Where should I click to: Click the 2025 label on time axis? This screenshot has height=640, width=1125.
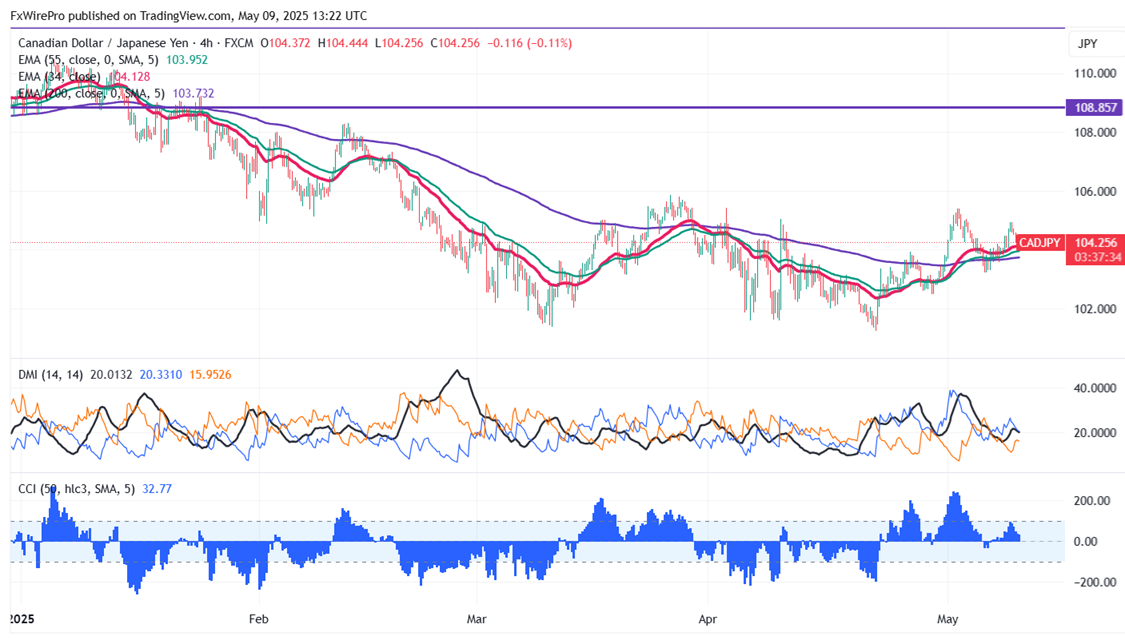click(22, 619)
